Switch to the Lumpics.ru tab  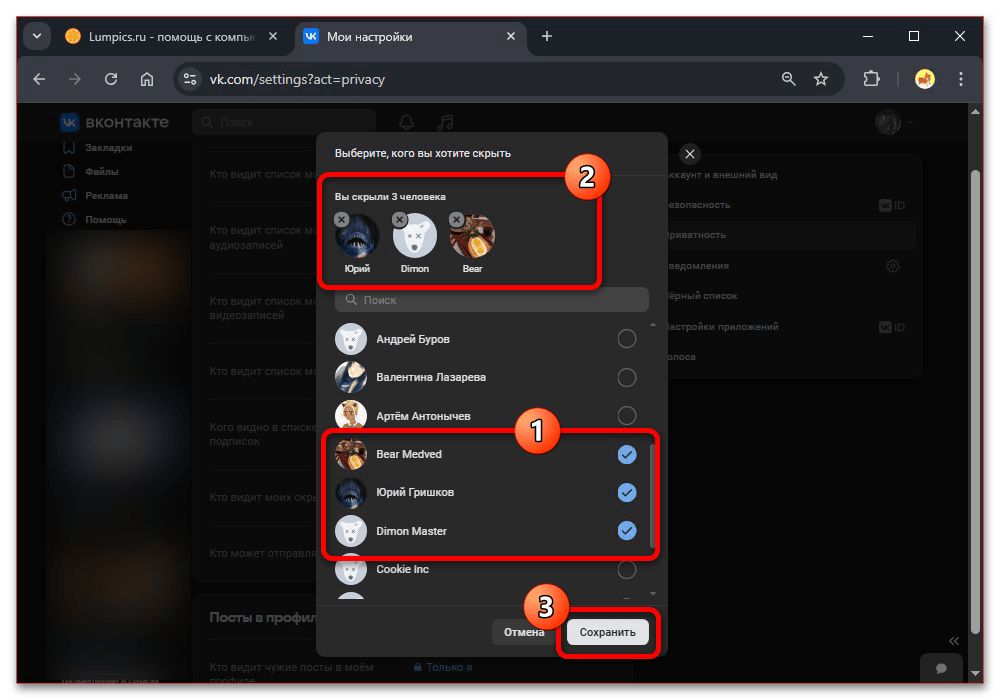pos(172,37)
